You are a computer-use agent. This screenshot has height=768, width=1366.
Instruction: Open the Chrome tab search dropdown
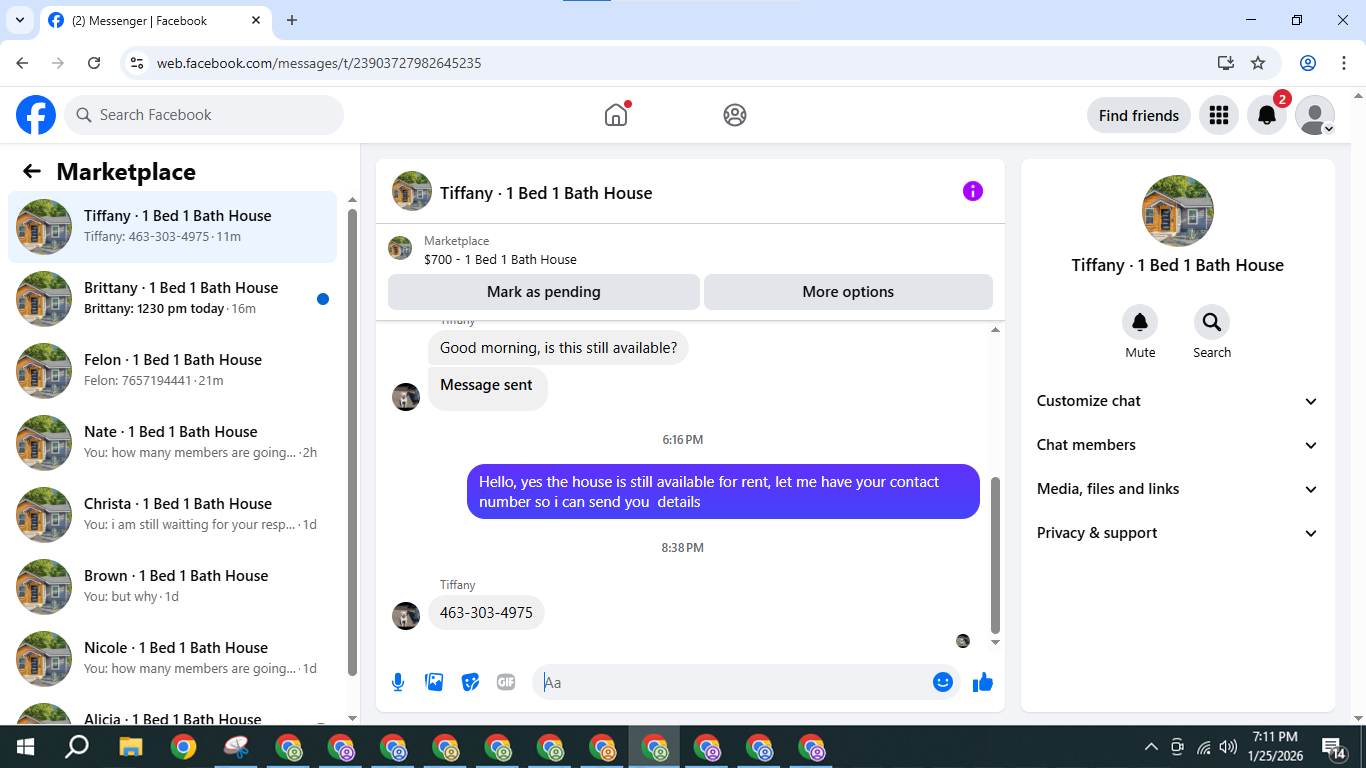[19, 20]
